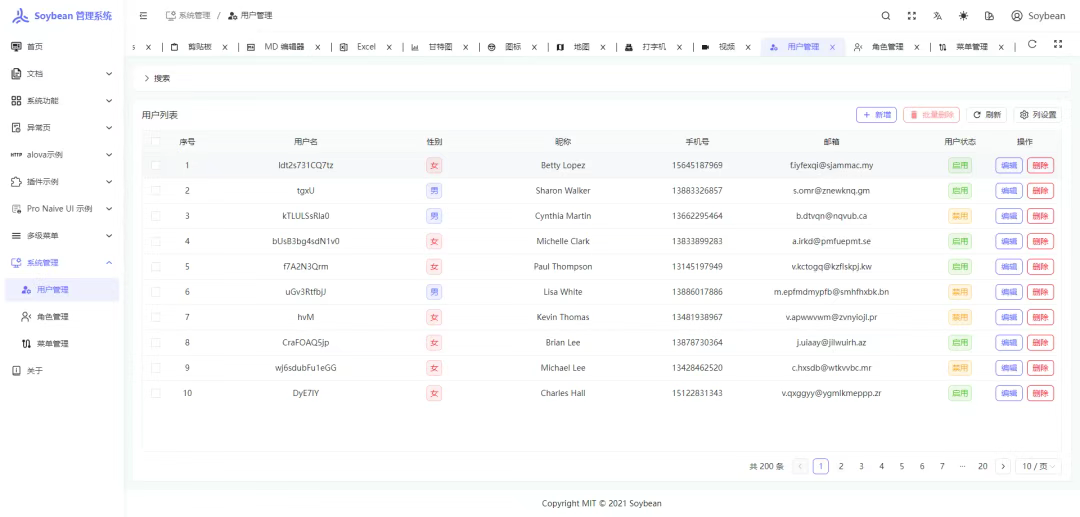Click the Soybean user avatar
The image size is (1080, 517).
click(x=1038, y=16)
